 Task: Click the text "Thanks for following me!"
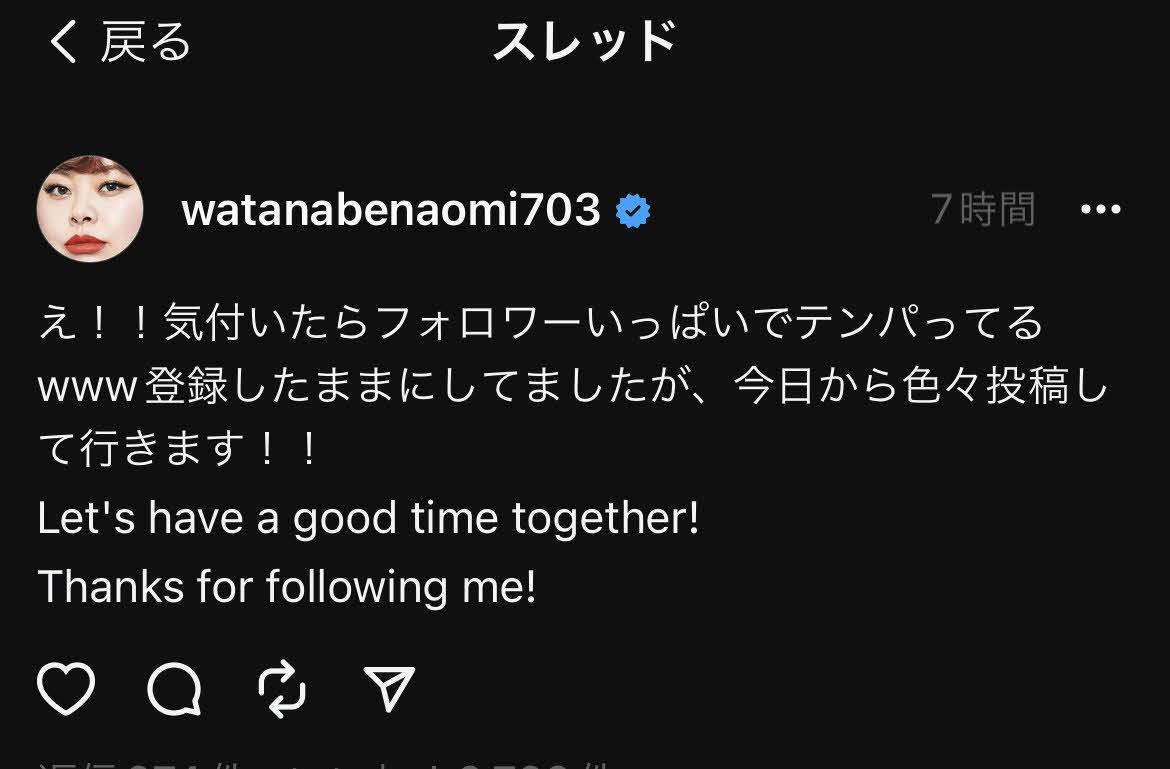pyautogui.click(x=287, y=586)
